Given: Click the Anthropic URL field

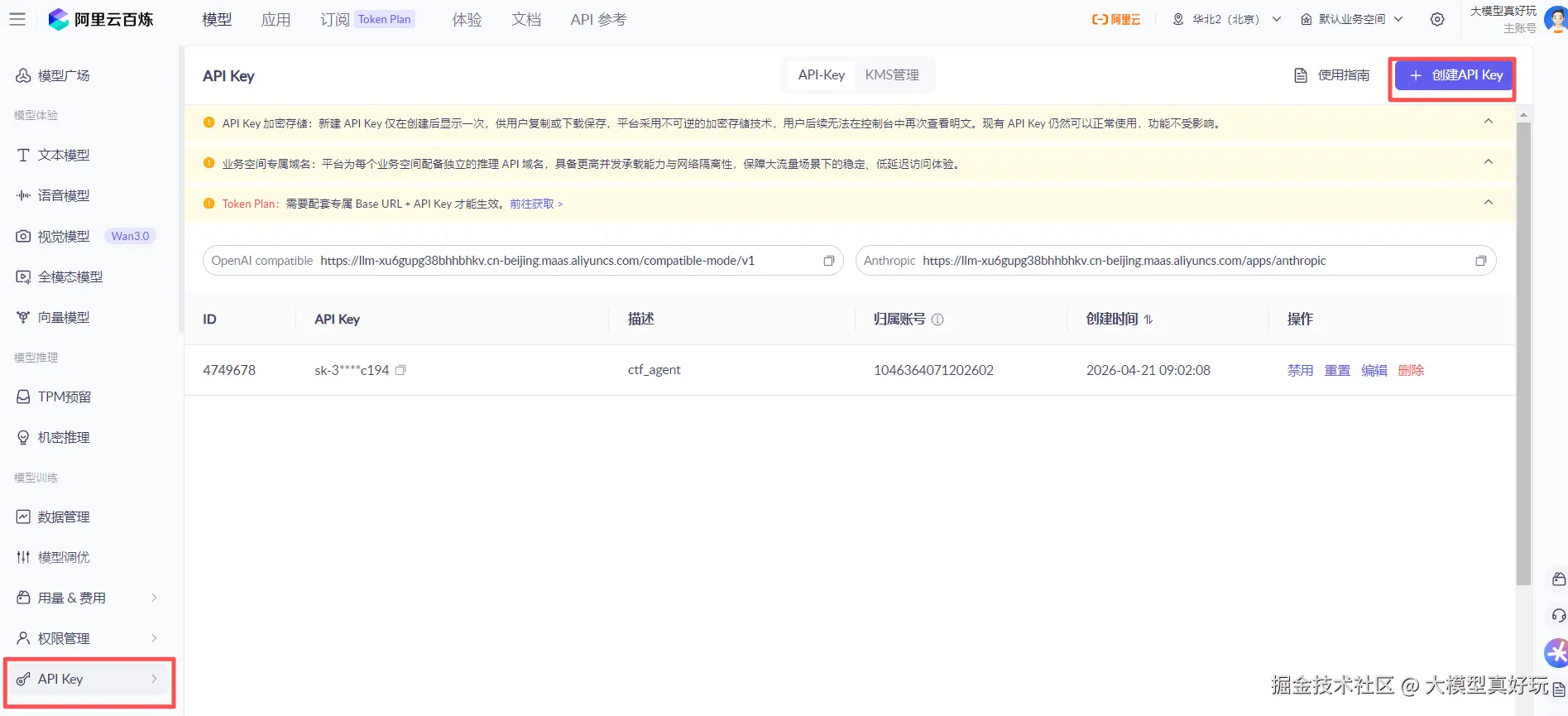Looking at the screenshot, I should coord(1176,261).
